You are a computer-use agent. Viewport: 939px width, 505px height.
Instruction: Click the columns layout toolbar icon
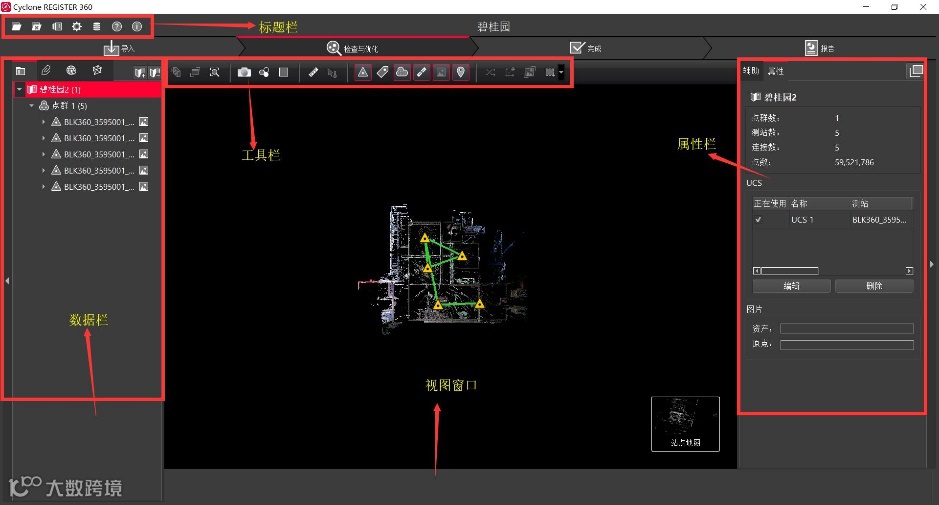[x=550, y=72]
